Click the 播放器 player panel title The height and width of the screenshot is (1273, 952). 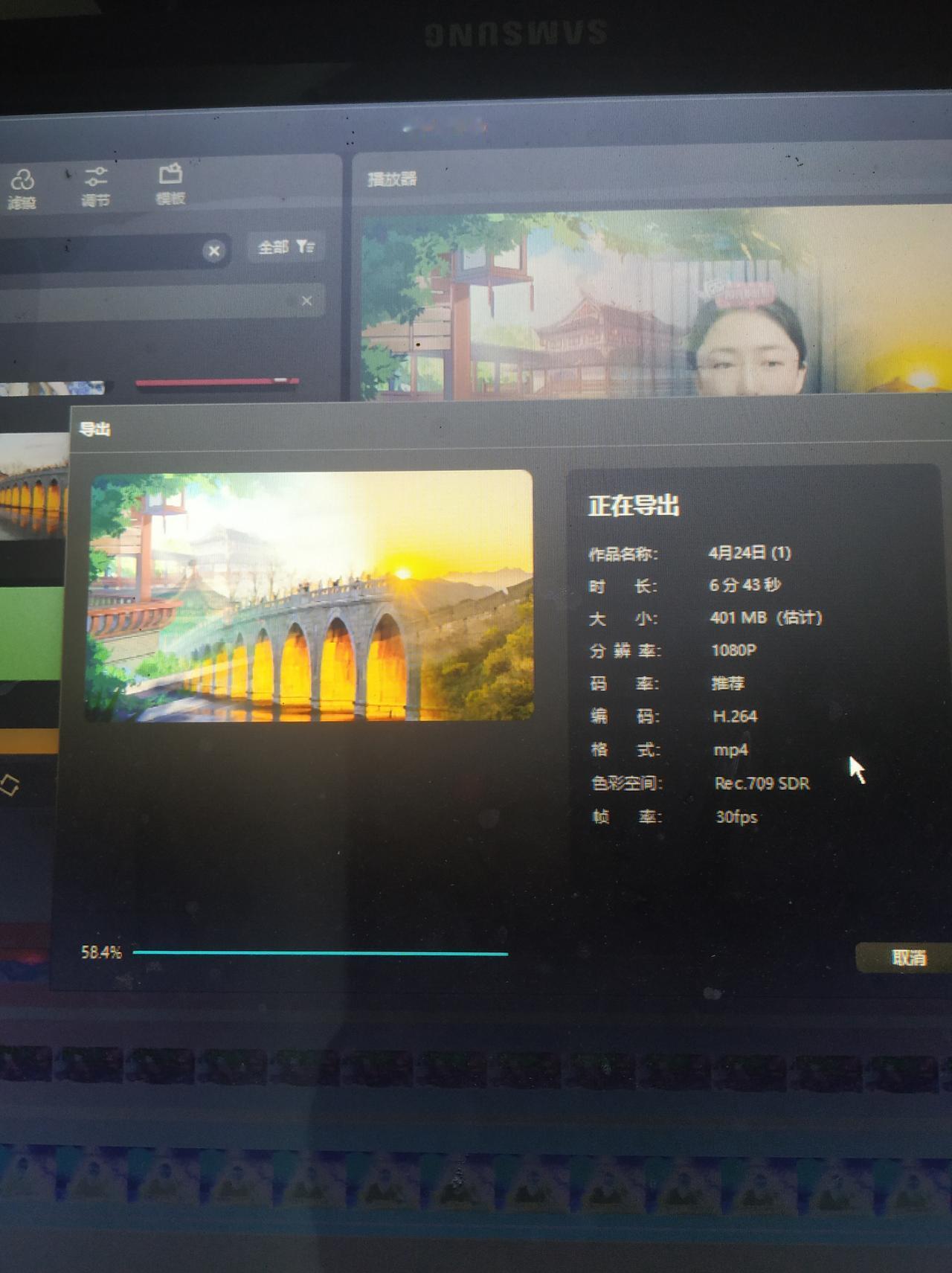(x=392, y=179)
